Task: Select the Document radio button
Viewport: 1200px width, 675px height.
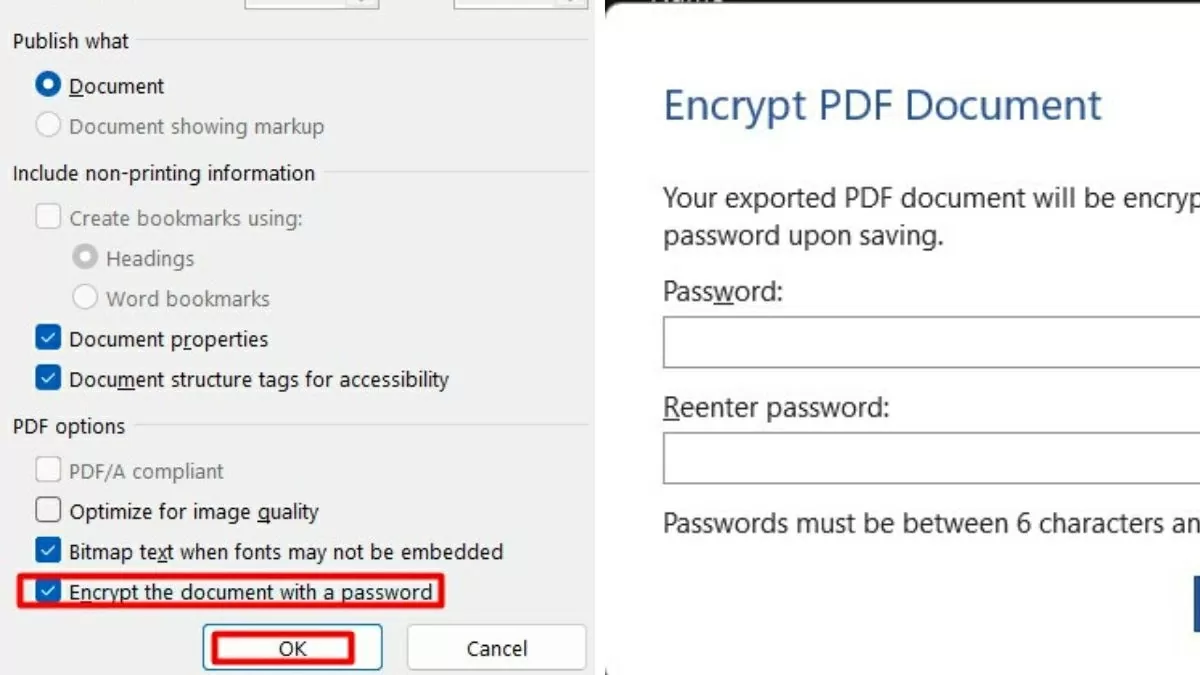Action: pyautogui.click(x=48, y=86)
